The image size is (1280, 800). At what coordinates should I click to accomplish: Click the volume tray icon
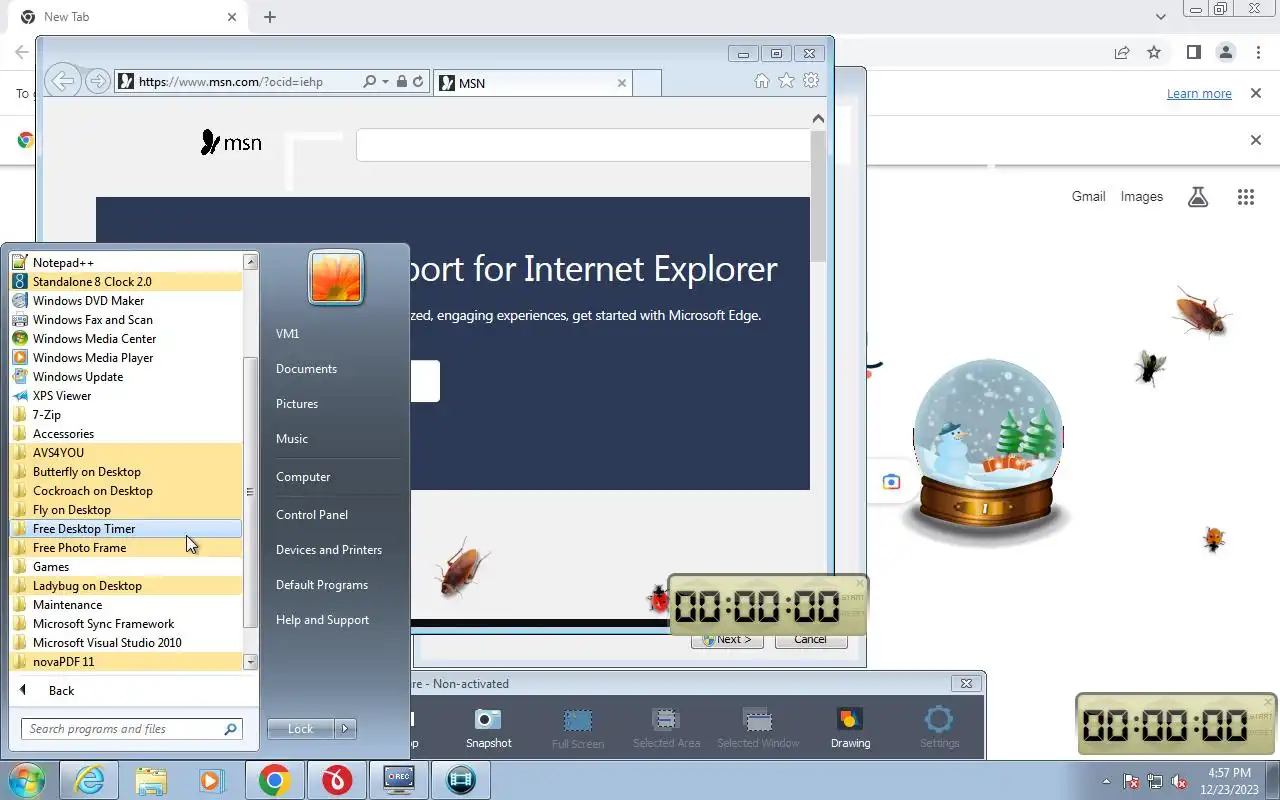1179,782
